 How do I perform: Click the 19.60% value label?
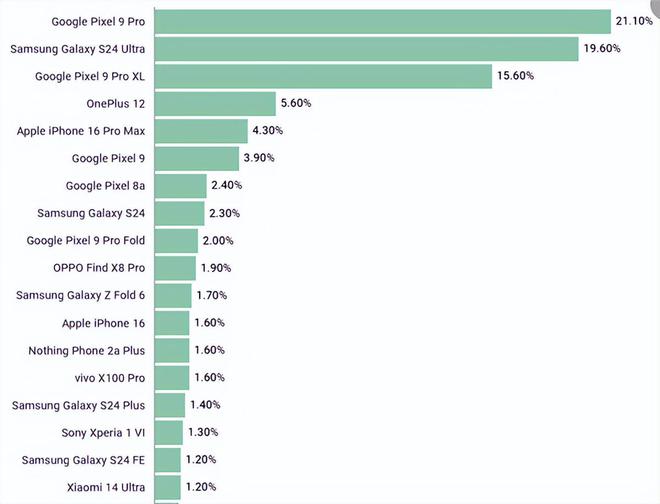pos(602,48)
